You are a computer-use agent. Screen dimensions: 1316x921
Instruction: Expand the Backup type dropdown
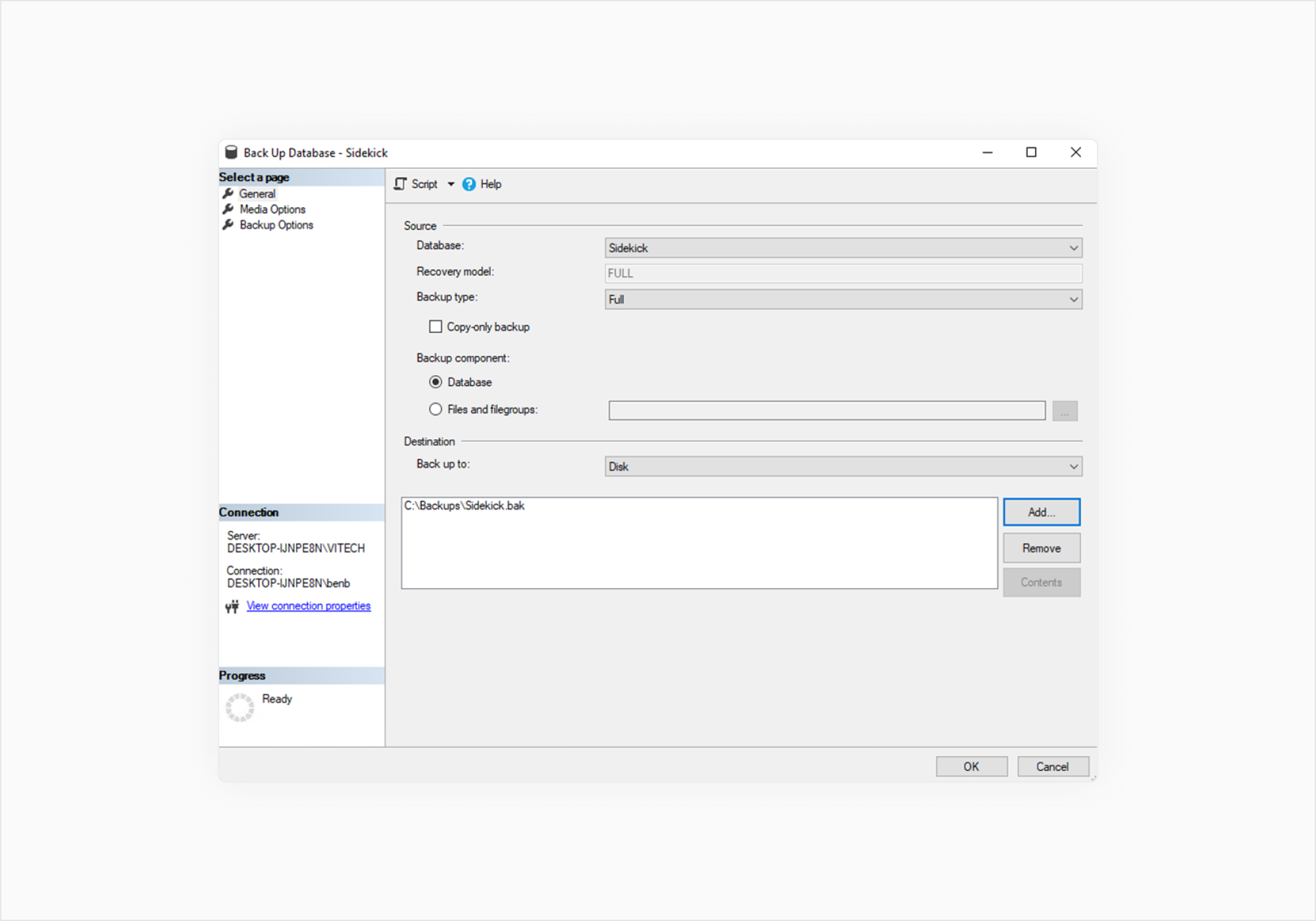[843, 300]
